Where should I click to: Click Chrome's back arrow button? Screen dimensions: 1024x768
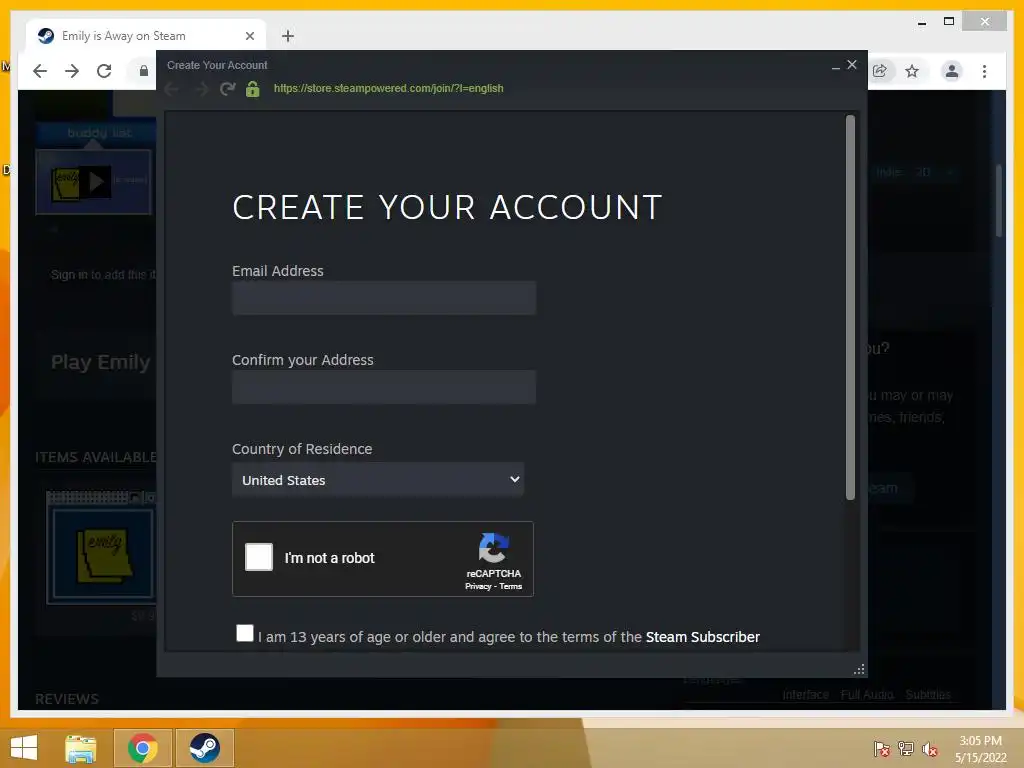(40, 71)
